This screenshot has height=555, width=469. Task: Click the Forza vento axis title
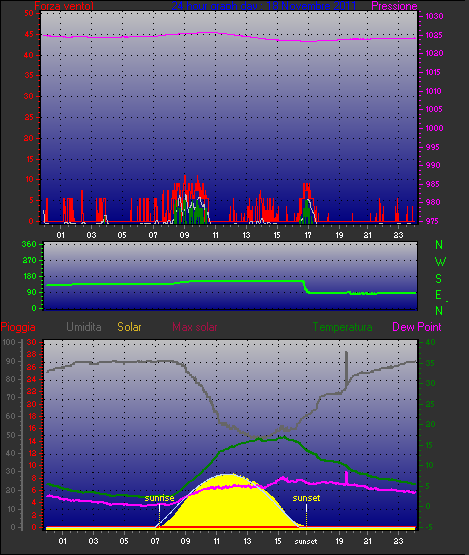pos(64,6)
